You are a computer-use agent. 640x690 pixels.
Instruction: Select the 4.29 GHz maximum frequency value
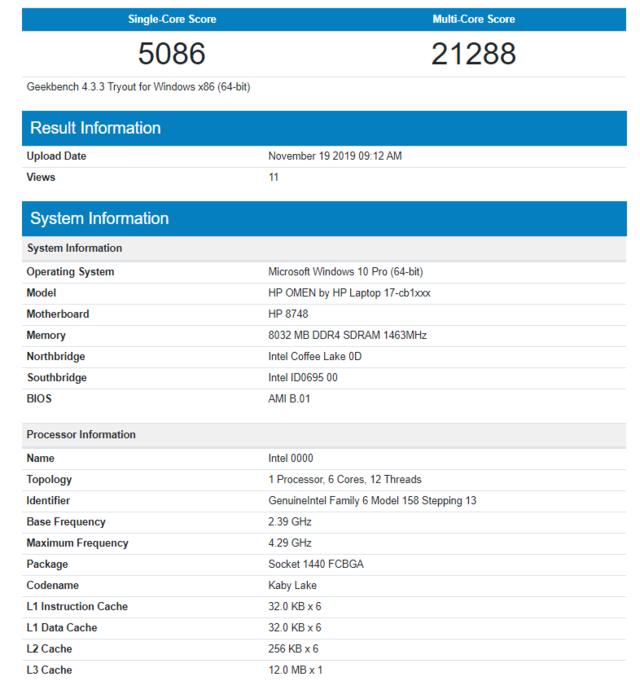click(x=290, y=543)
